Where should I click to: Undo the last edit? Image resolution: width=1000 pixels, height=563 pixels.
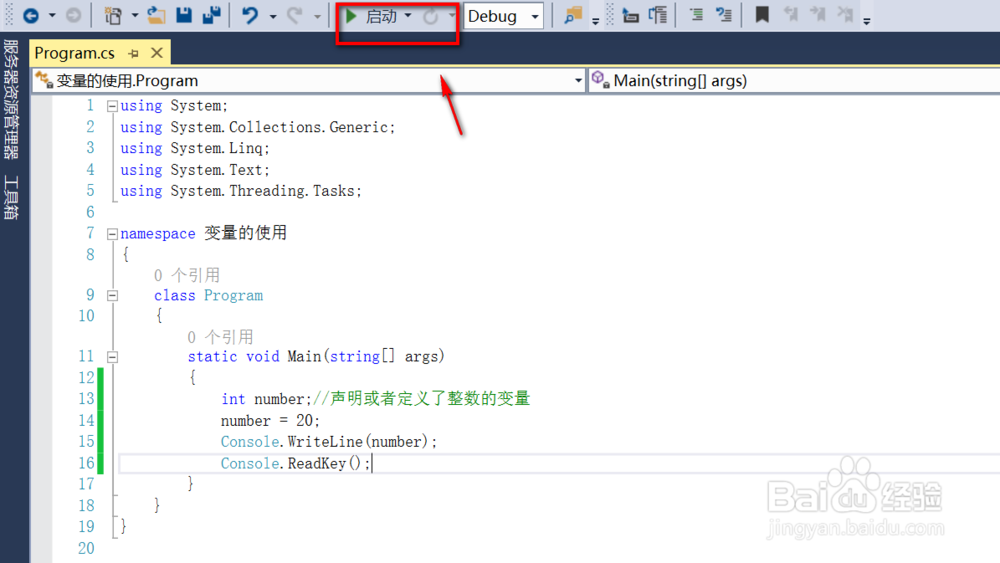coord(249,15)
